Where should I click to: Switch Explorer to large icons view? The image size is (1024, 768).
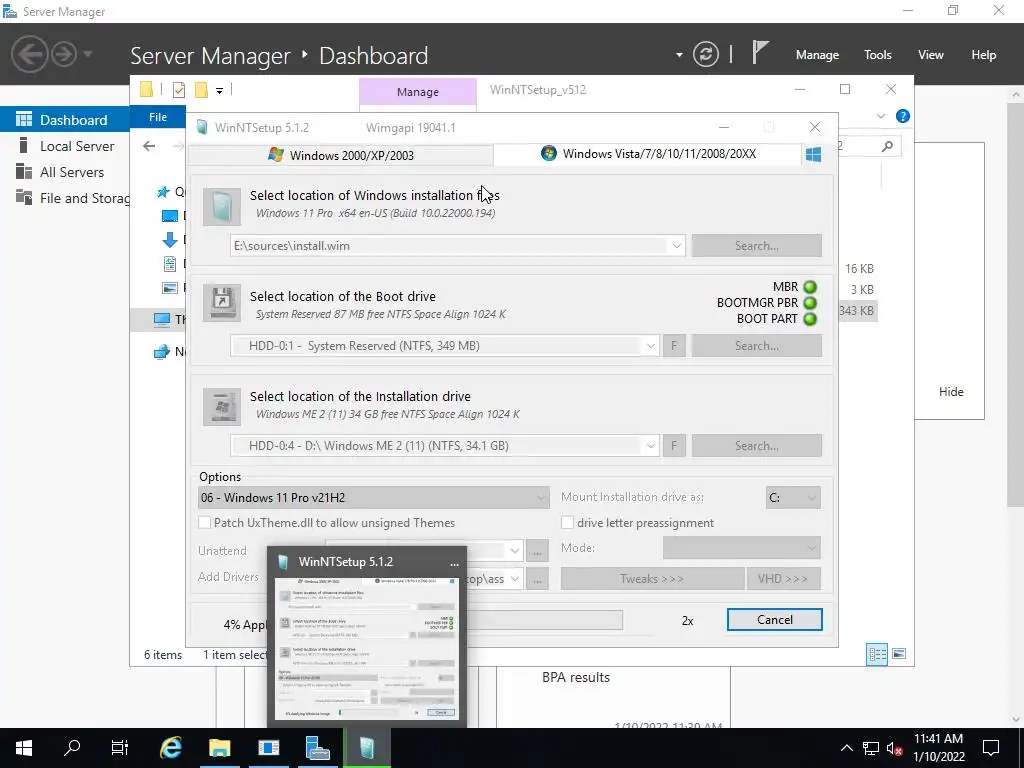899,654
